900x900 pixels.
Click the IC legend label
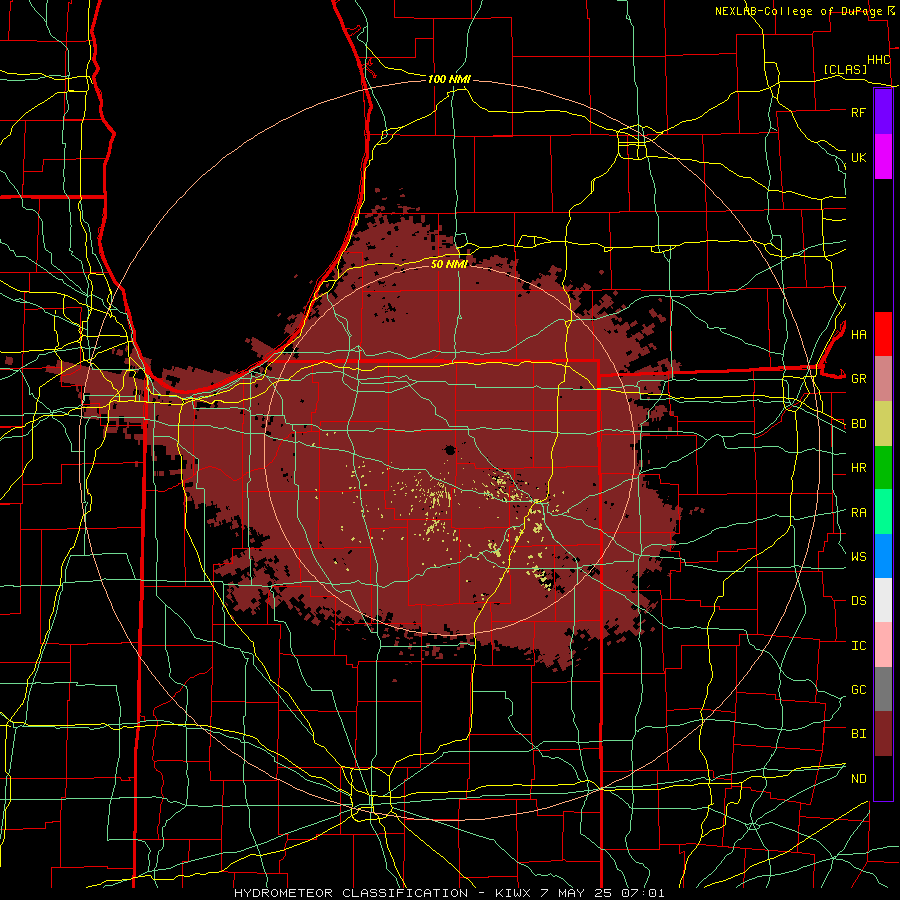(858, 646)
